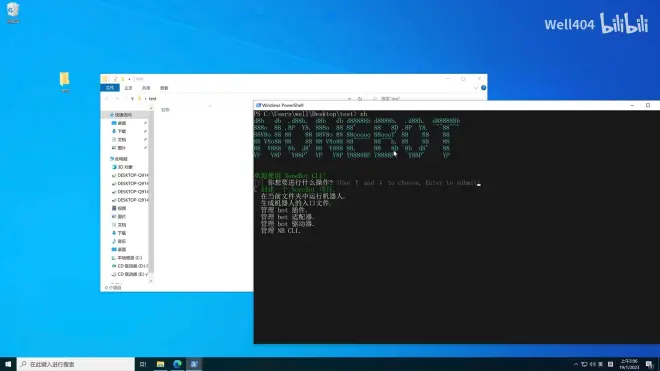The width and height of the screenshot is (660, 371).
Task: Go up one folder level in Explorer
Action: coord(132,99)
